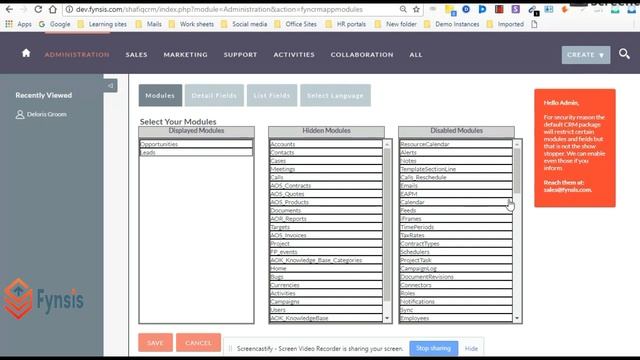Stop sharing the screen
The image size is (640, 360).
click(433, 348)
